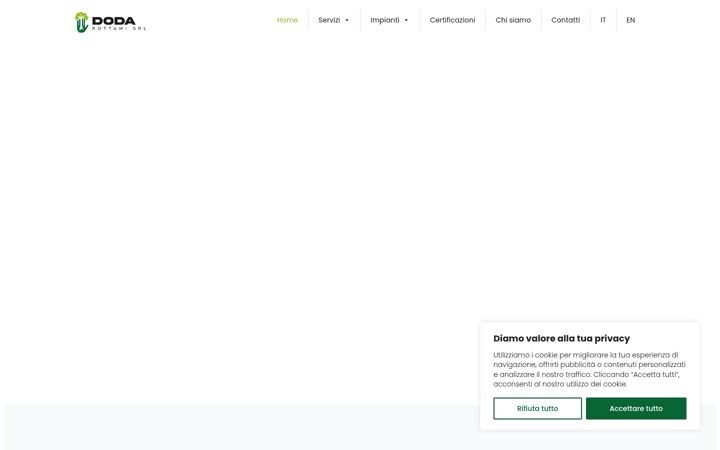The height and width of the screenshot is (450, 720).
Task: Open the Home menu item
Action: click(x=287, y=20)
